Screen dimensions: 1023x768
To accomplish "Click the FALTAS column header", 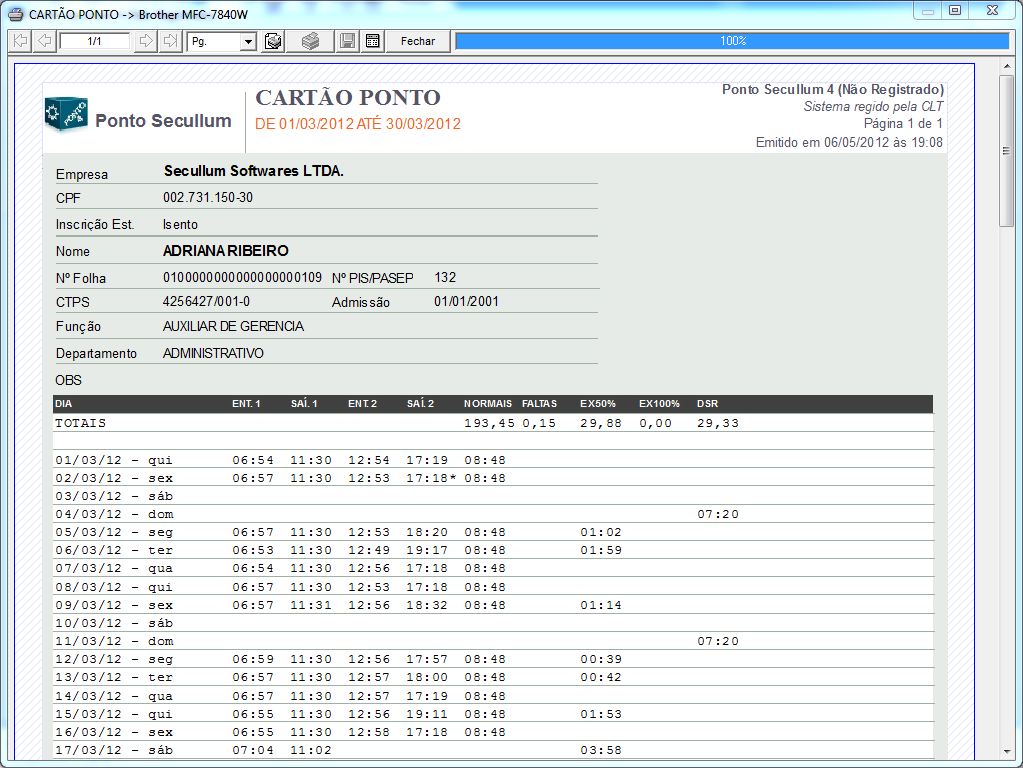I will coord(540,404).
